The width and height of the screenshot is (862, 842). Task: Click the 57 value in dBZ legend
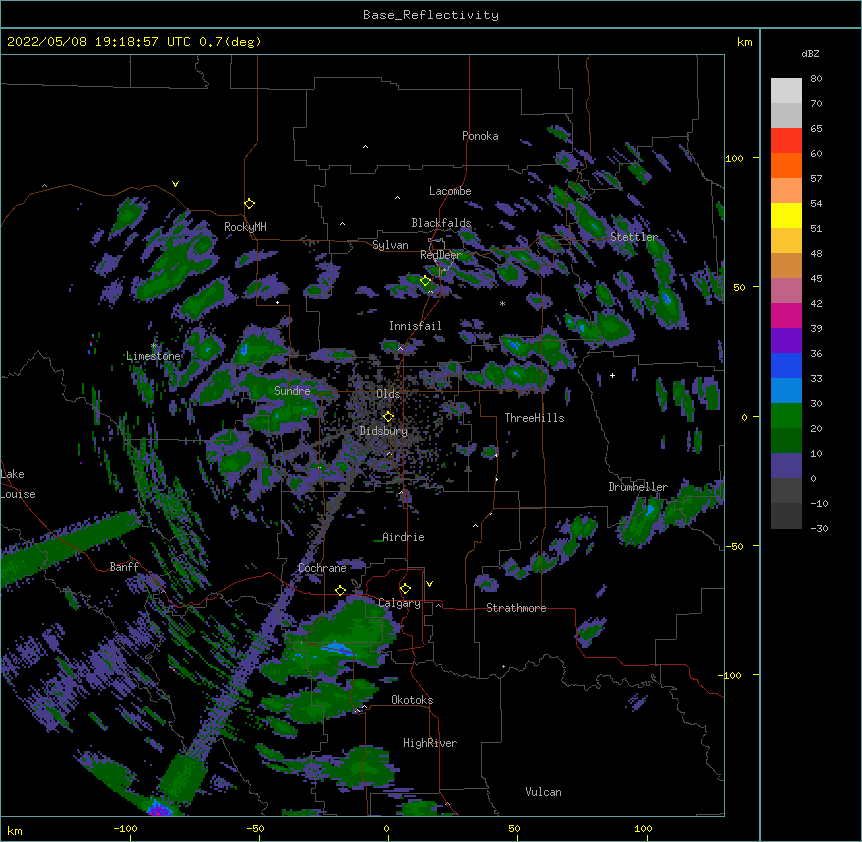[816, 179]
